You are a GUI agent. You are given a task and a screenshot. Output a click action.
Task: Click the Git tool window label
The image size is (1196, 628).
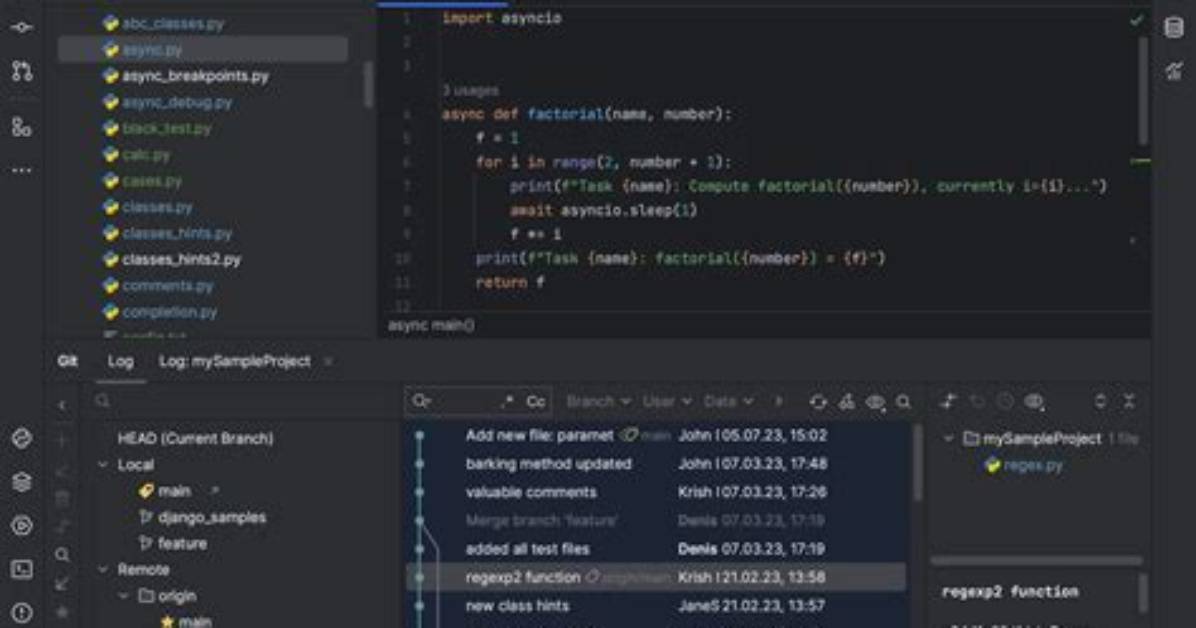click(x=68, y=362)
